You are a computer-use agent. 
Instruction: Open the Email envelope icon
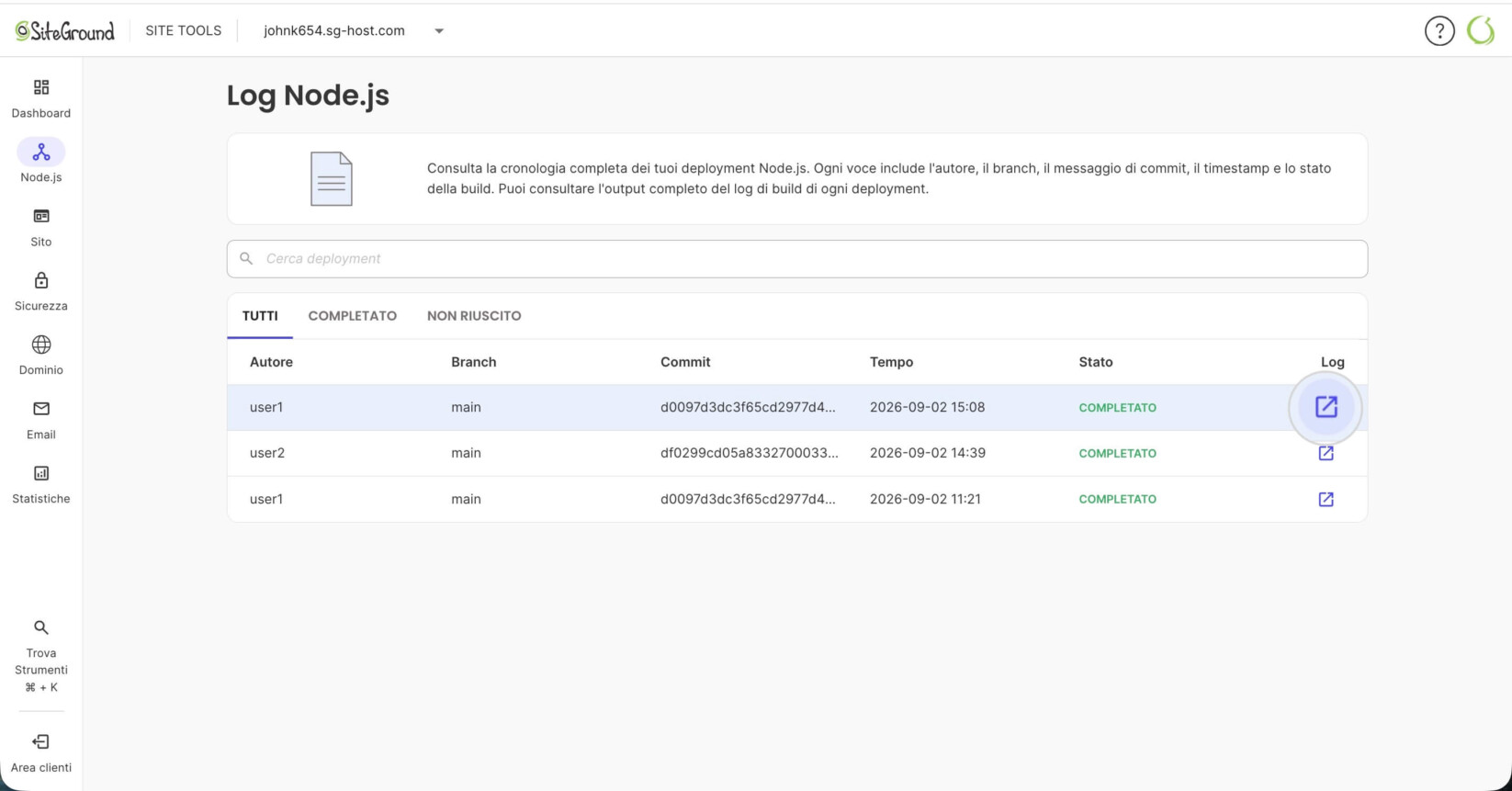(x=41, y=409)
